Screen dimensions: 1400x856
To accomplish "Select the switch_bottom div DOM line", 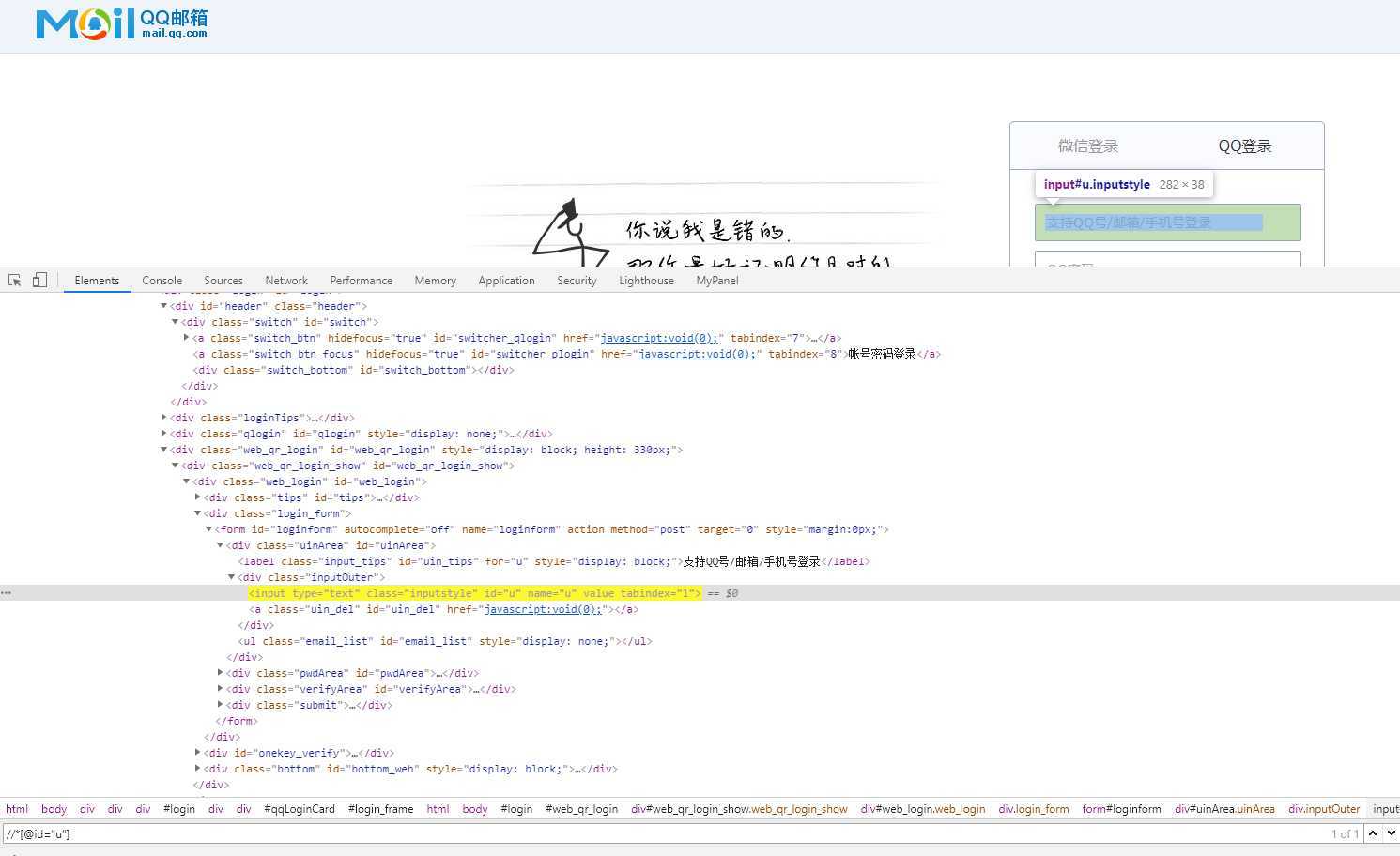I will pos(353,370).
